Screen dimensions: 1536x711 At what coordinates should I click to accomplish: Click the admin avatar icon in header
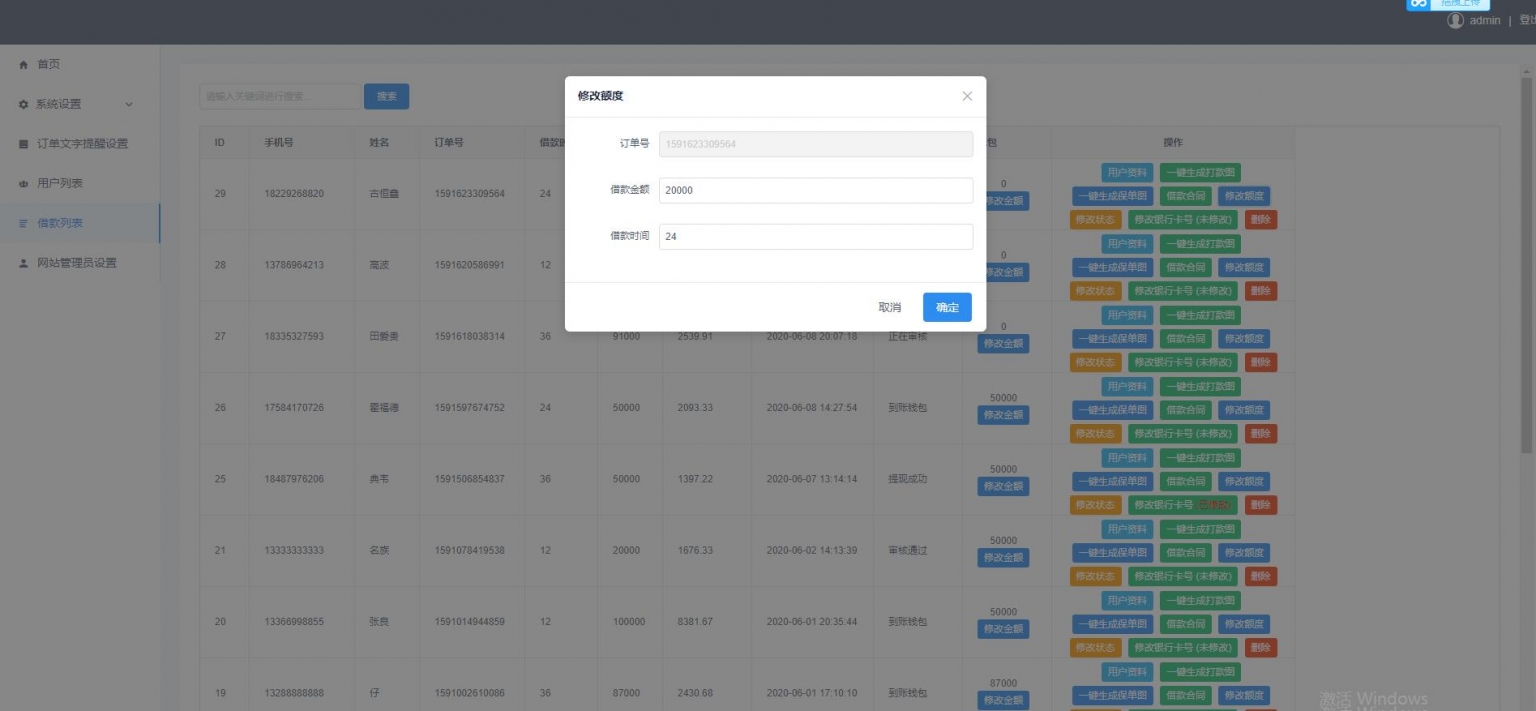click(x=1455, y=20)
